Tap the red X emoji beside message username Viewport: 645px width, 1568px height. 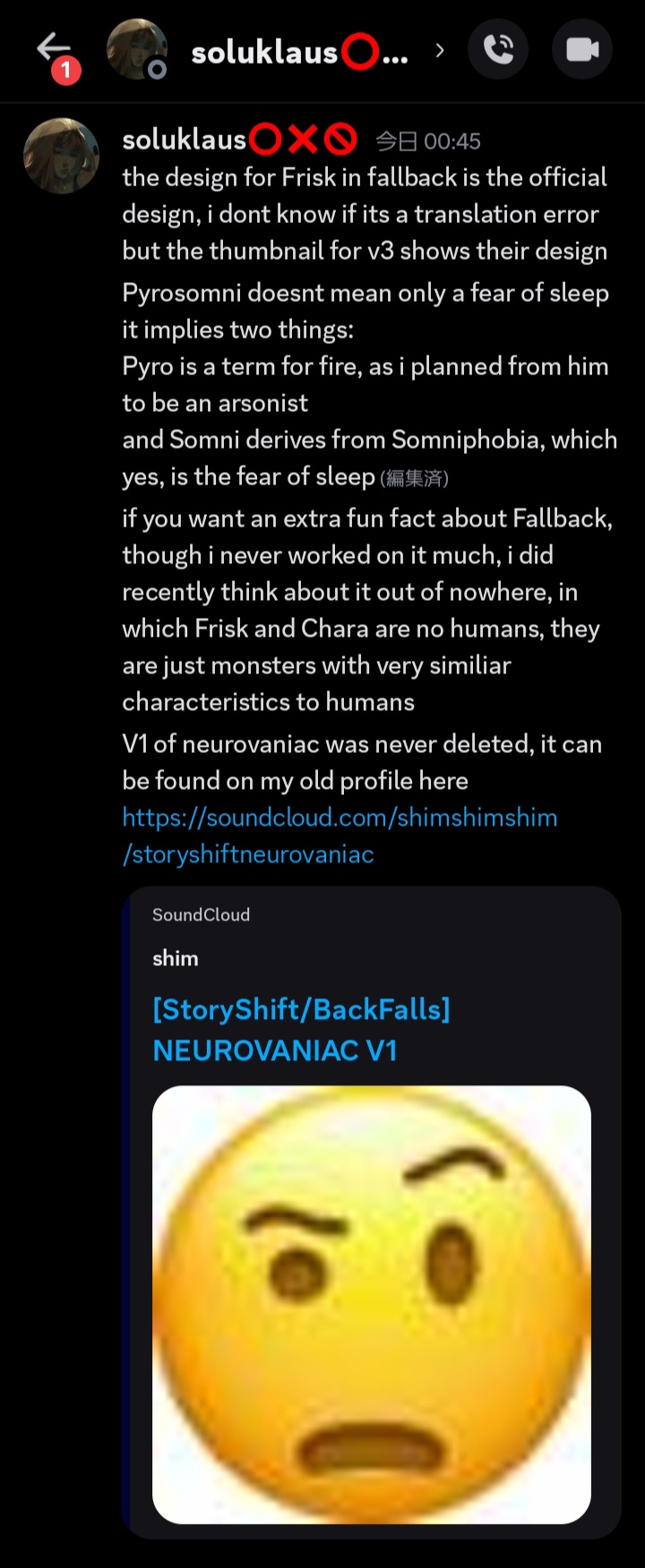[x=303, y=140]
